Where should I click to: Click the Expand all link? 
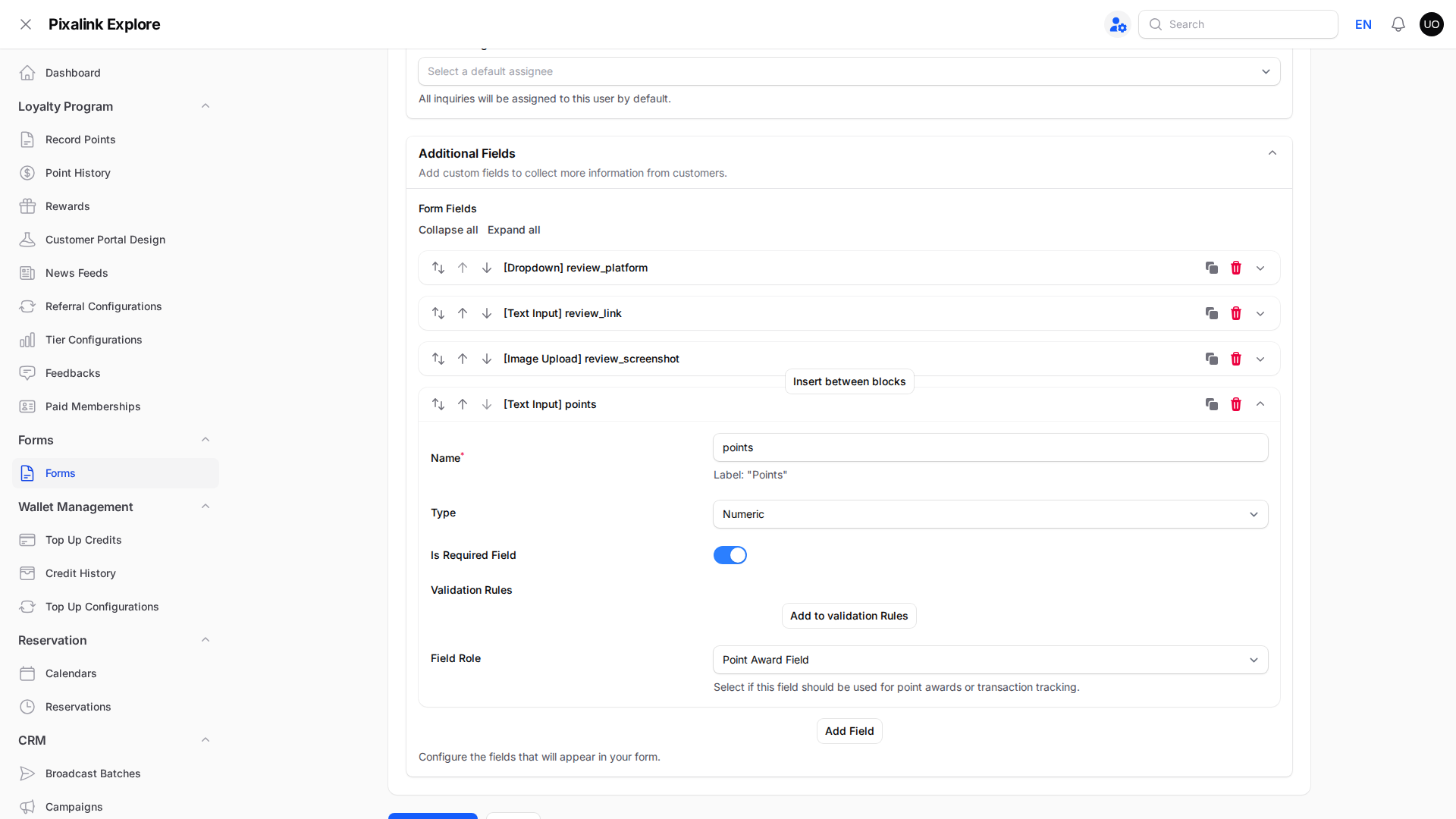coord(514,230)
